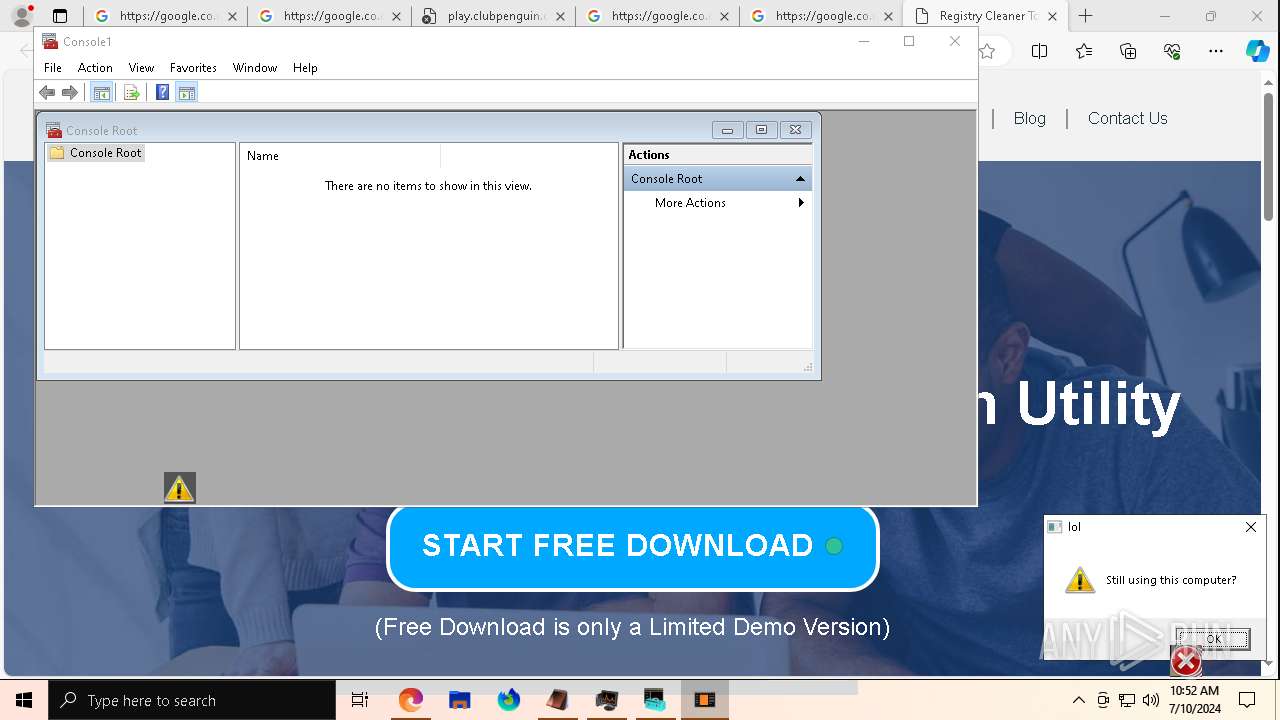Add this page to favorites star
Image resolution: width=1280 pixels, height=720 pixels.
(x=988, y=51)
